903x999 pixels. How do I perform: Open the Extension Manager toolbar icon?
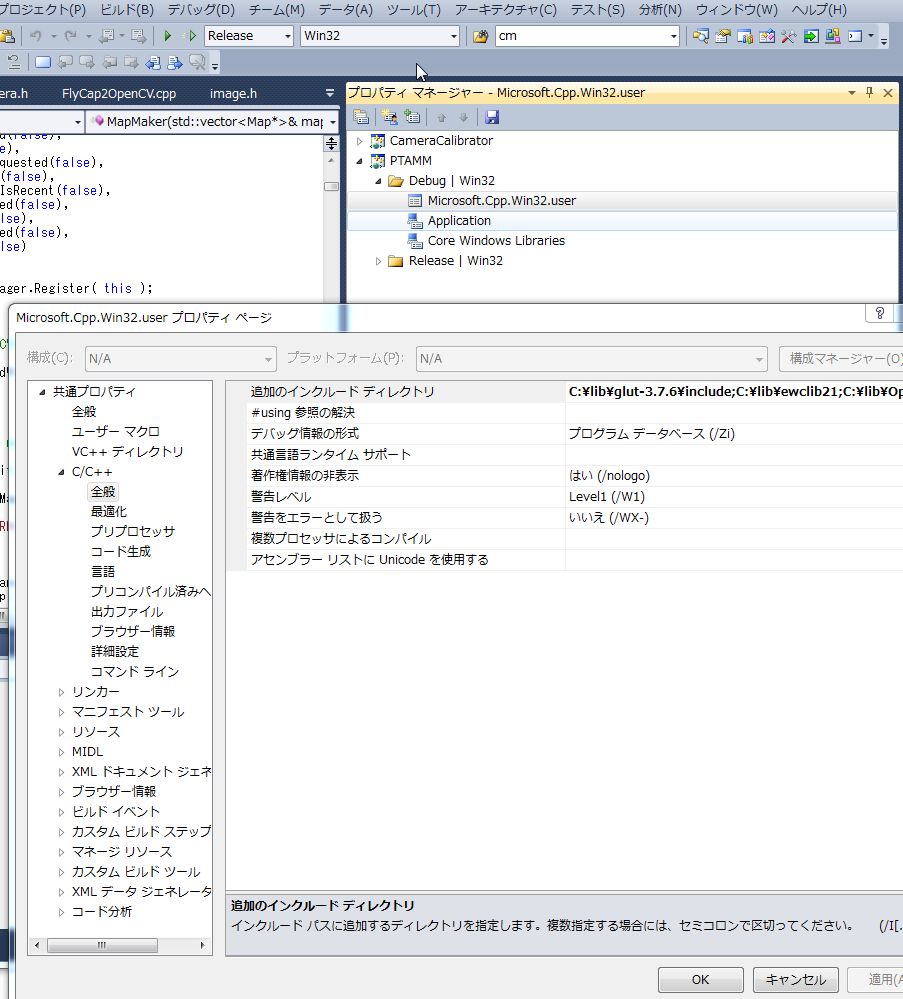(x=832, y=36)
